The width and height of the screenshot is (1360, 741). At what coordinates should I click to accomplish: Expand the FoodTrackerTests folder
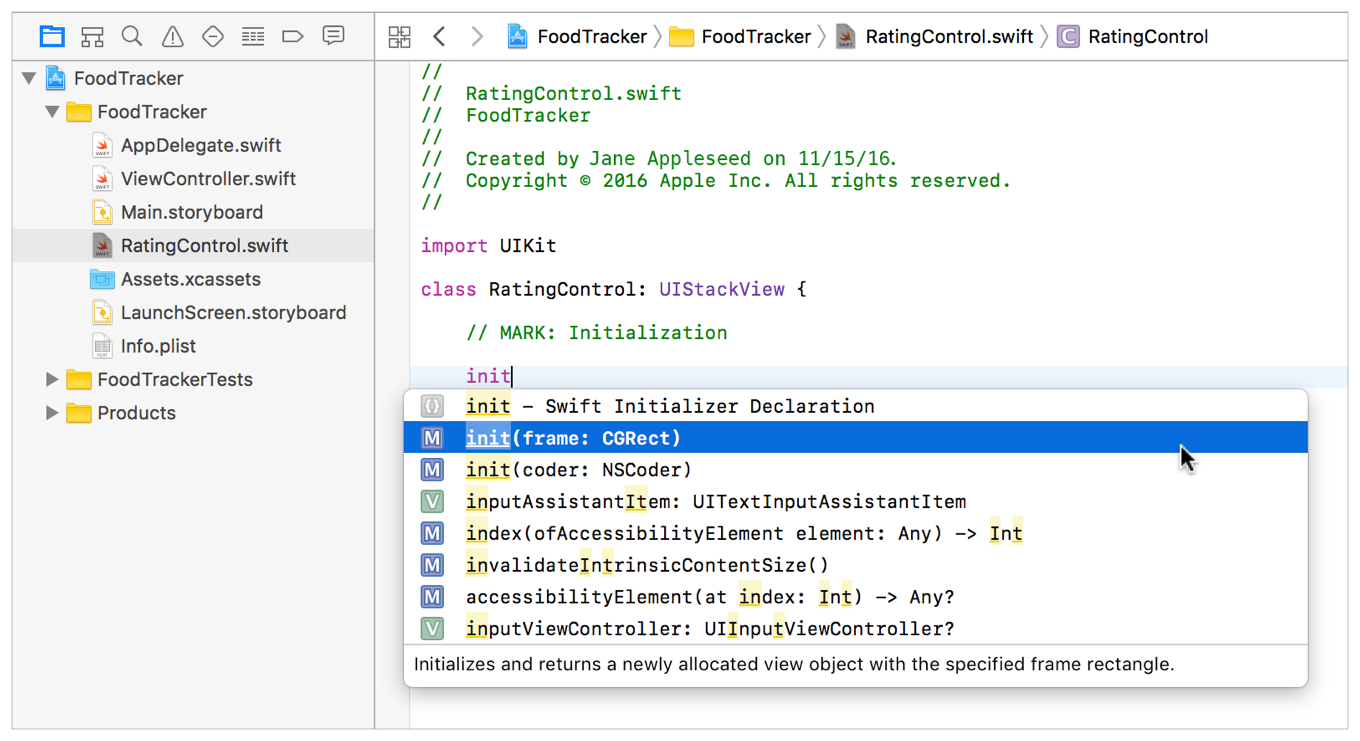pos(52,379)
